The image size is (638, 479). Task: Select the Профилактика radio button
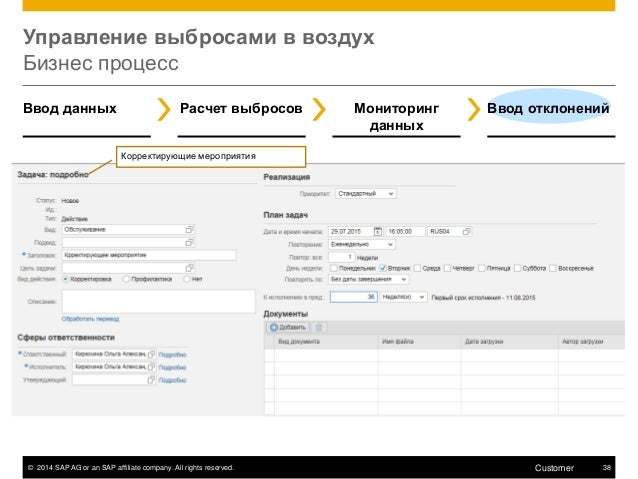click(x=127, y=280)
